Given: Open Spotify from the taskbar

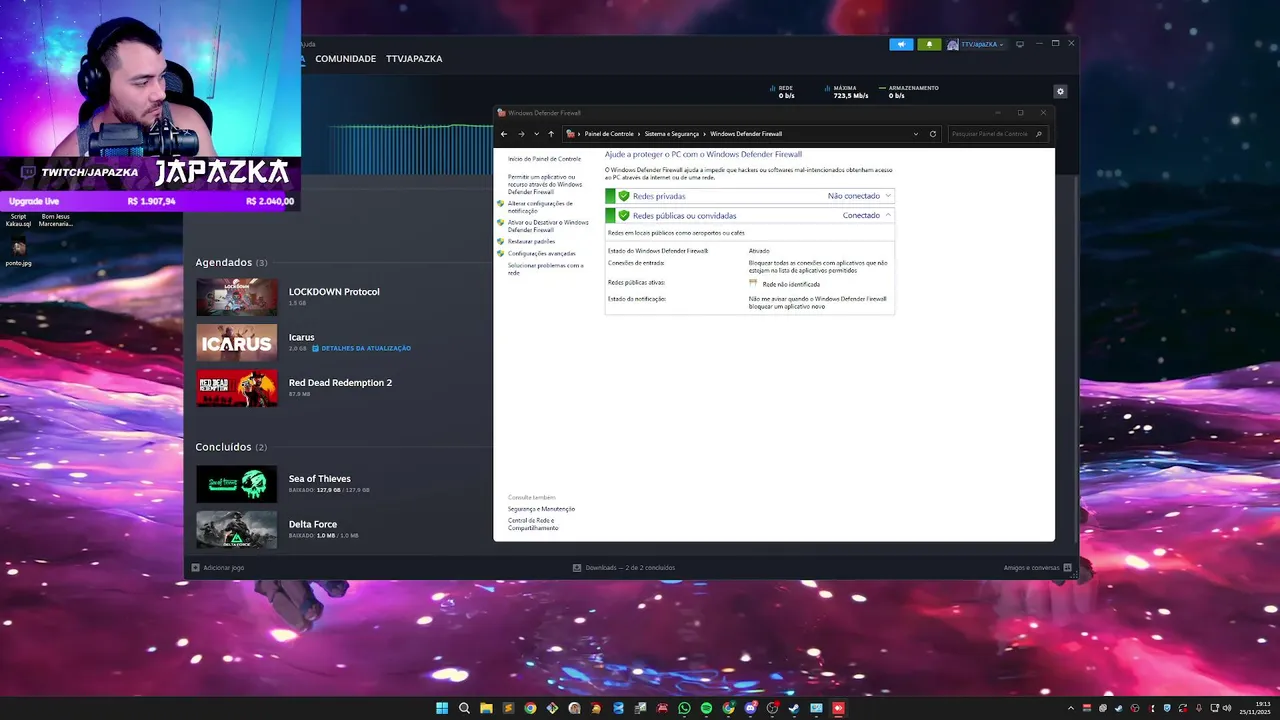Looking at the screenshot, I should tap(706, 708).
